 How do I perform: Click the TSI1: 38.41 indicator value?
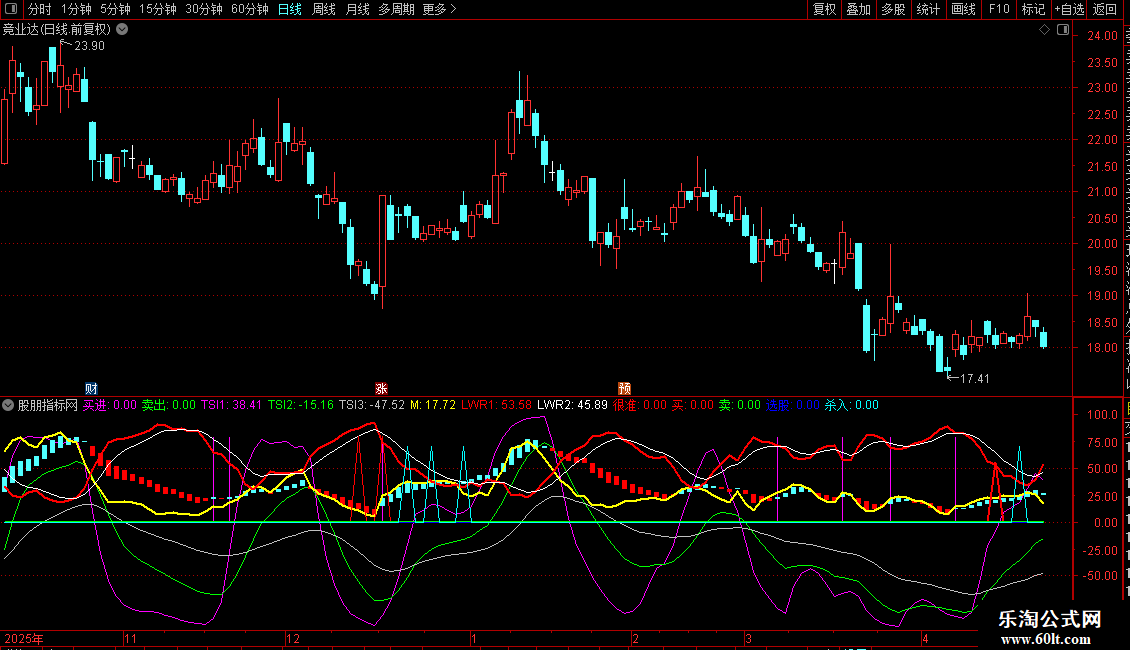[231, 405]
